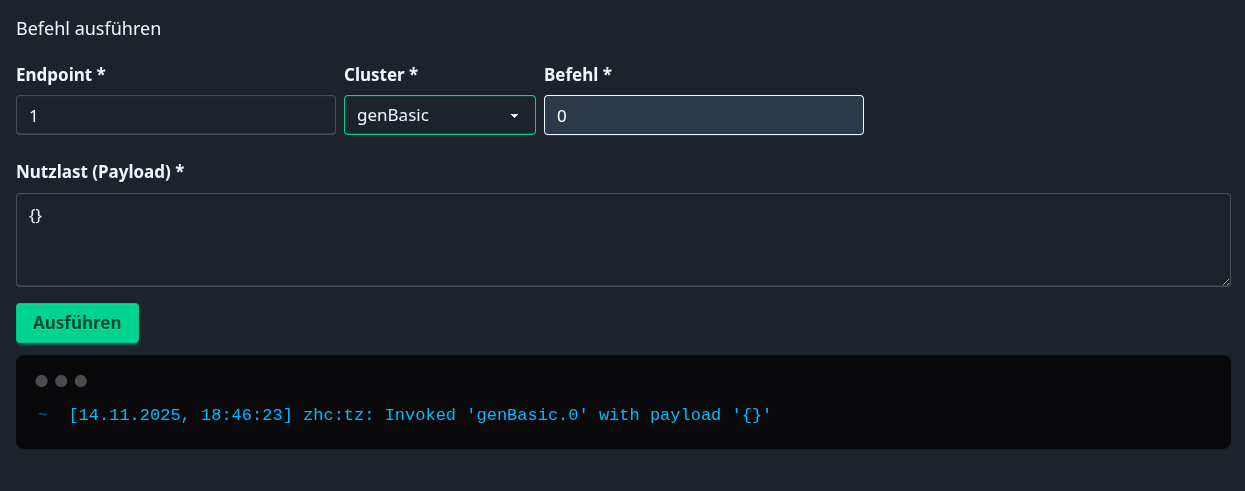Screen dimensions: 1245x491
Task: Select the log timestamp 14.11.2025, 18:46:23
Action: coord(181,415)
